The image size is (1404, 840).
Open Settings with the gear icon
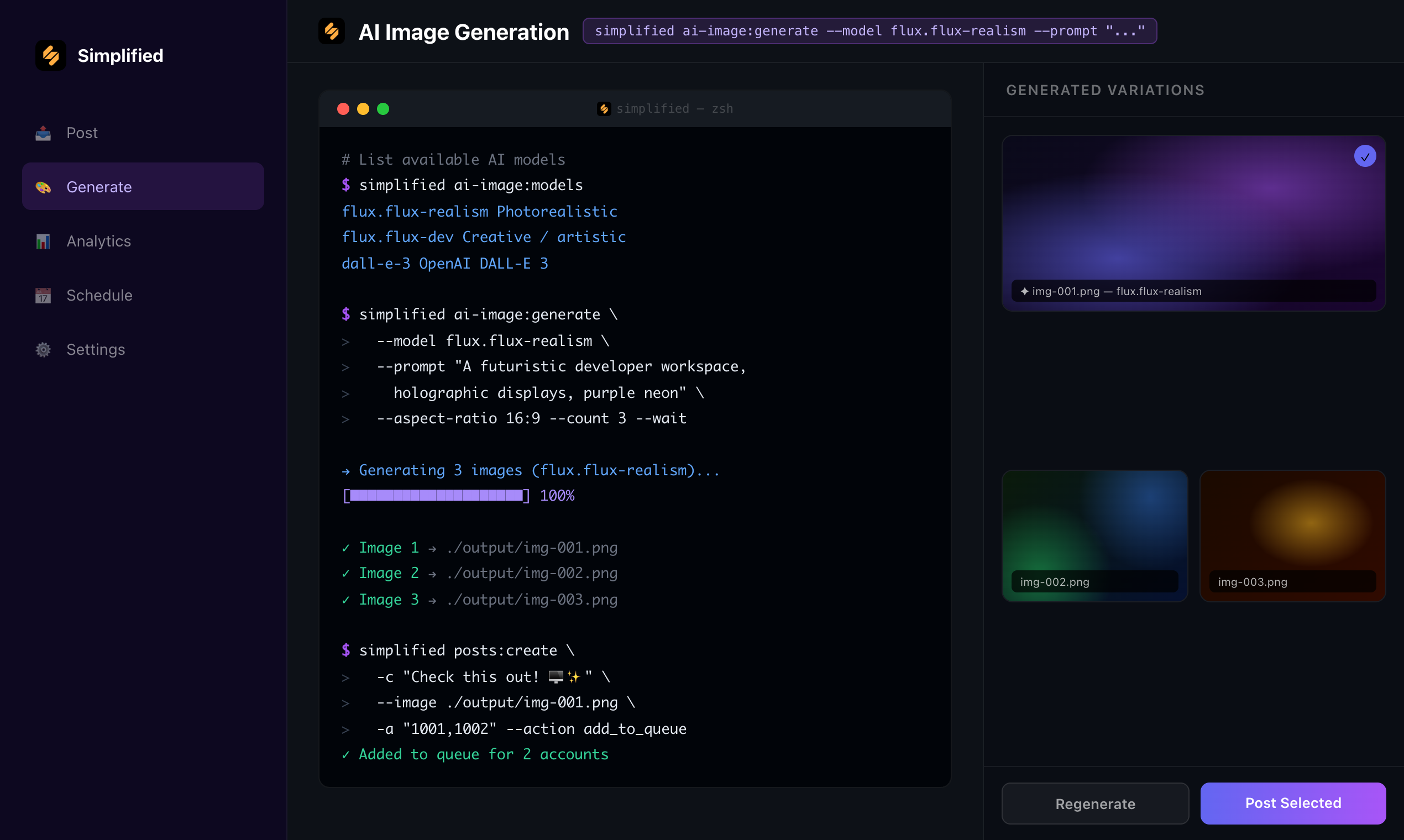[43, 349]
